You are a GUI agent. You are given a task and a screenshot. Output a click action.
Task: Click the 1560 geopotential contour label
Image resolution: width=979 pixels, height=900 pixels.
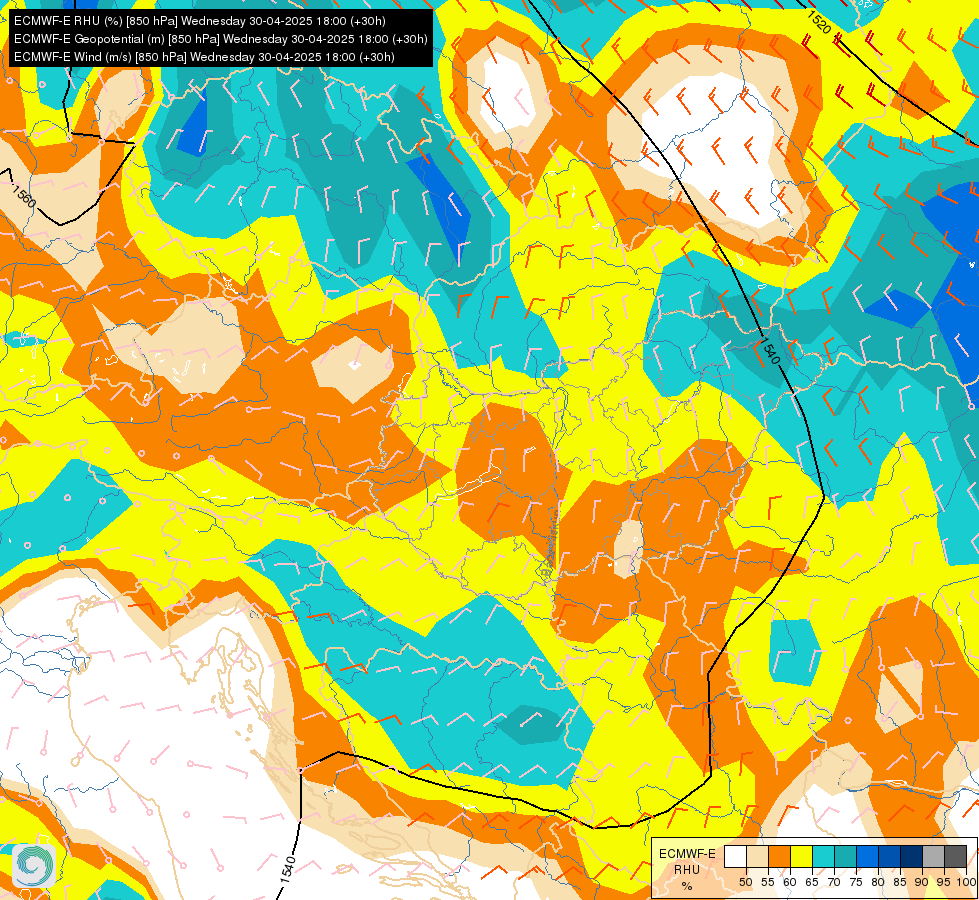pyautogui.click(x=24, y=197)
